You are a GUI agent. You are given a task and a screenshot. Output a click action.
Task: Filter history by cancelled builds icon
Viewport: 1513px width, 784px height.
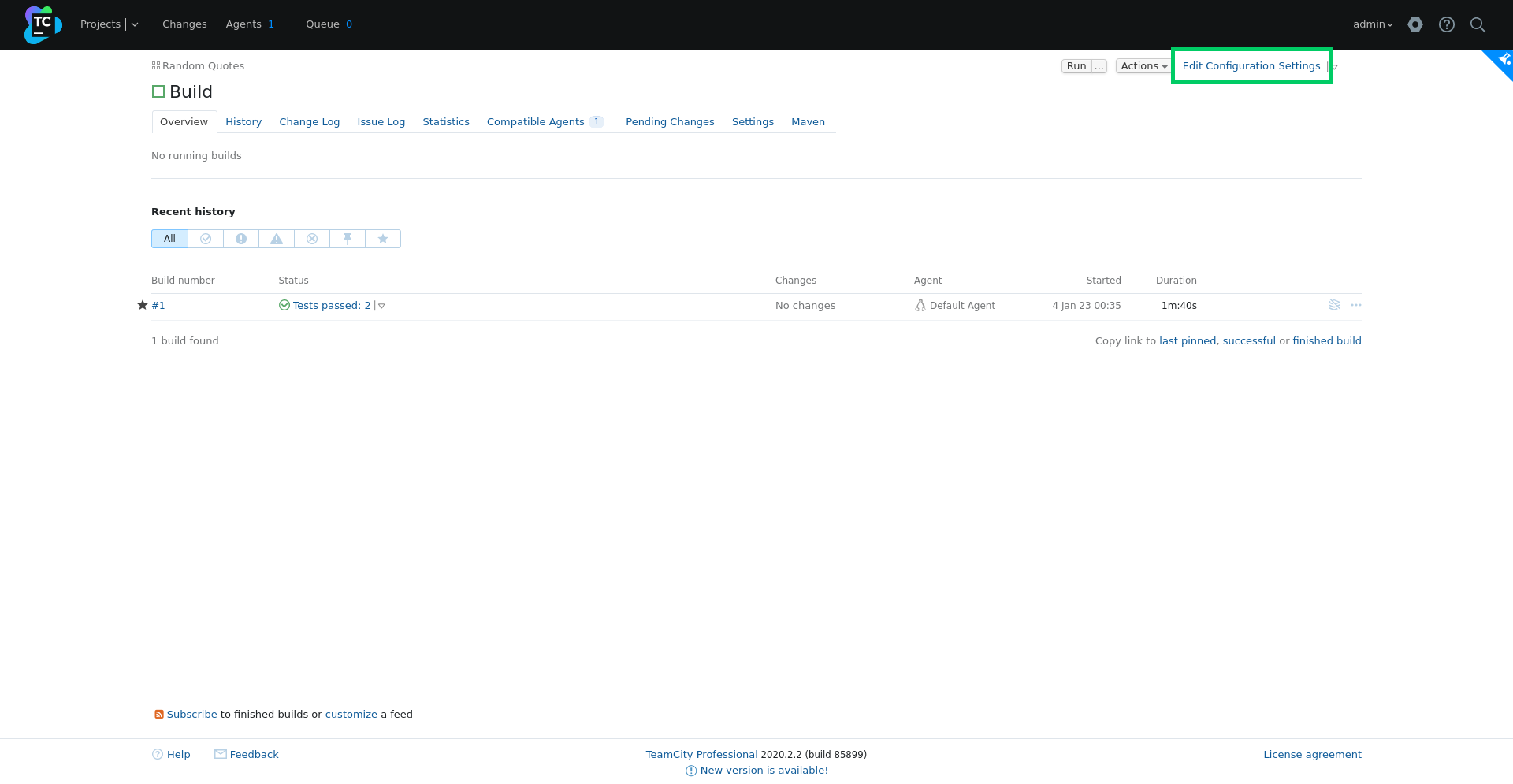[312, 239]
